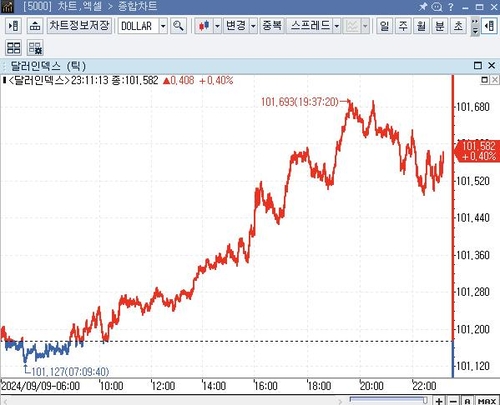Viewport: 500px width, 405px height.
Task: Click the 2024/09/09-06:00 date axis label
Action: [41, 386]
